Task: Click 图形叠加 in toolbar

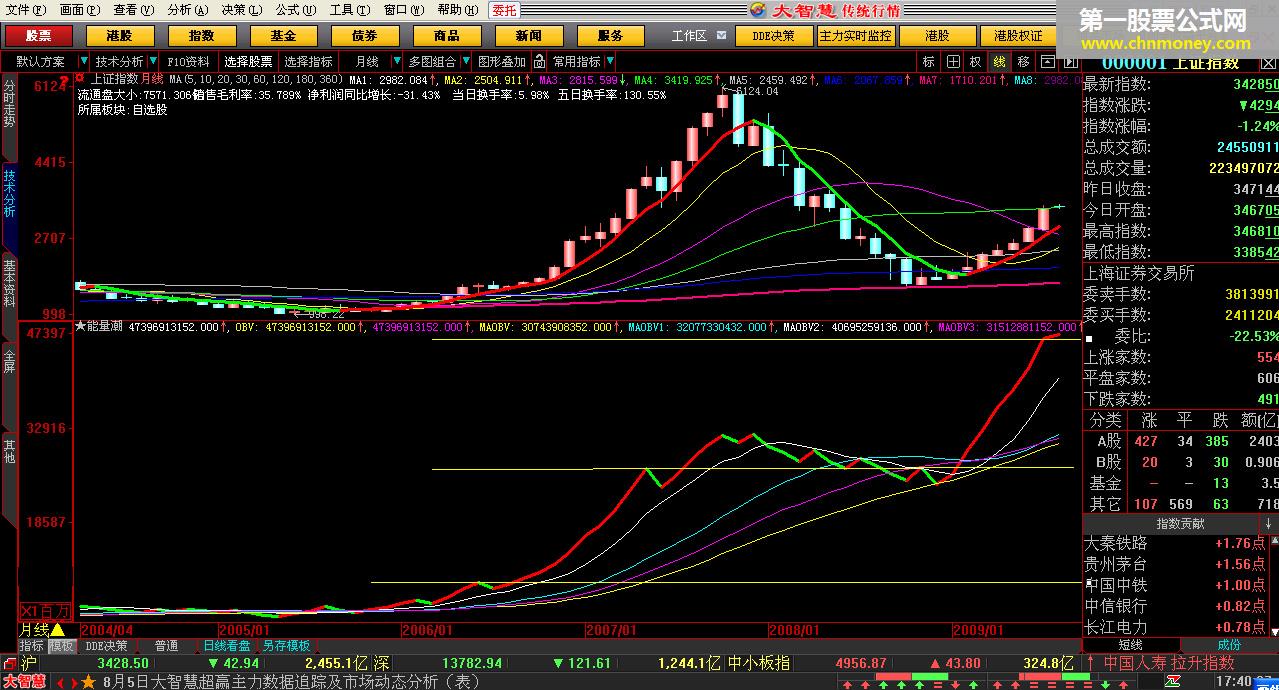Action: [x=501, y=62]
